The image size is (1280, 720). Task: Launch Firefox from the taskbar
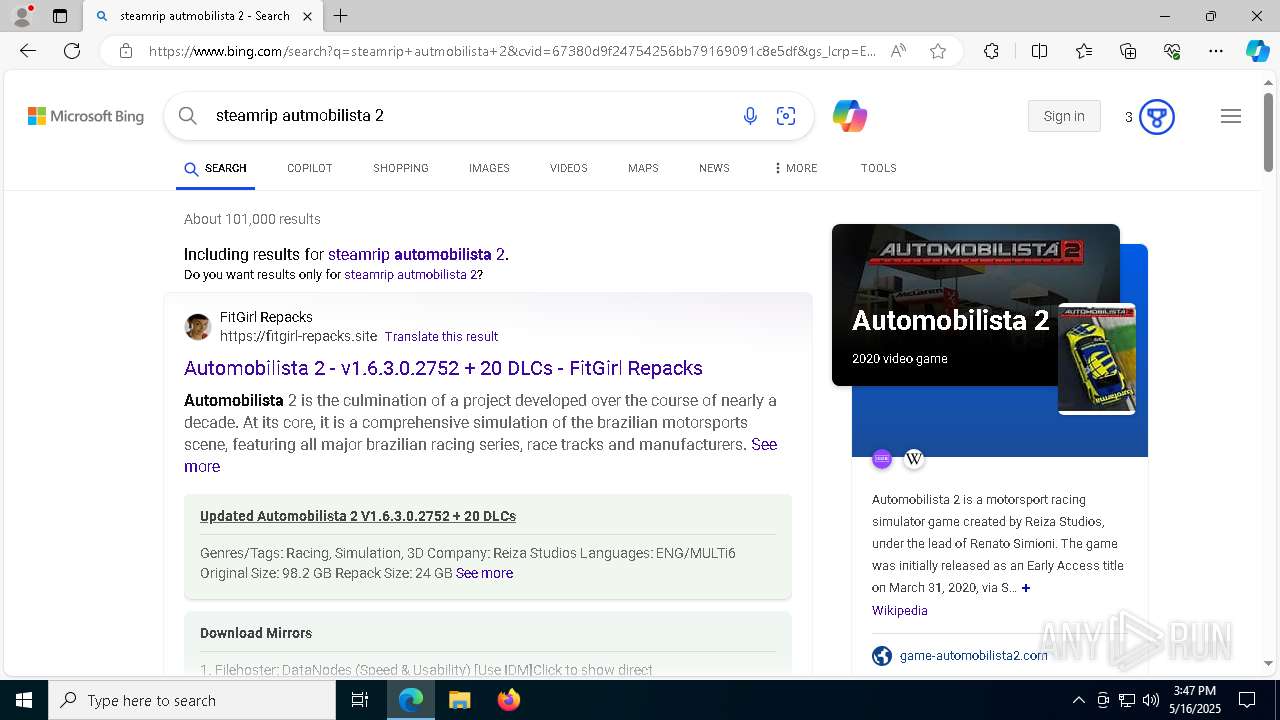click(x=509, y=700)
